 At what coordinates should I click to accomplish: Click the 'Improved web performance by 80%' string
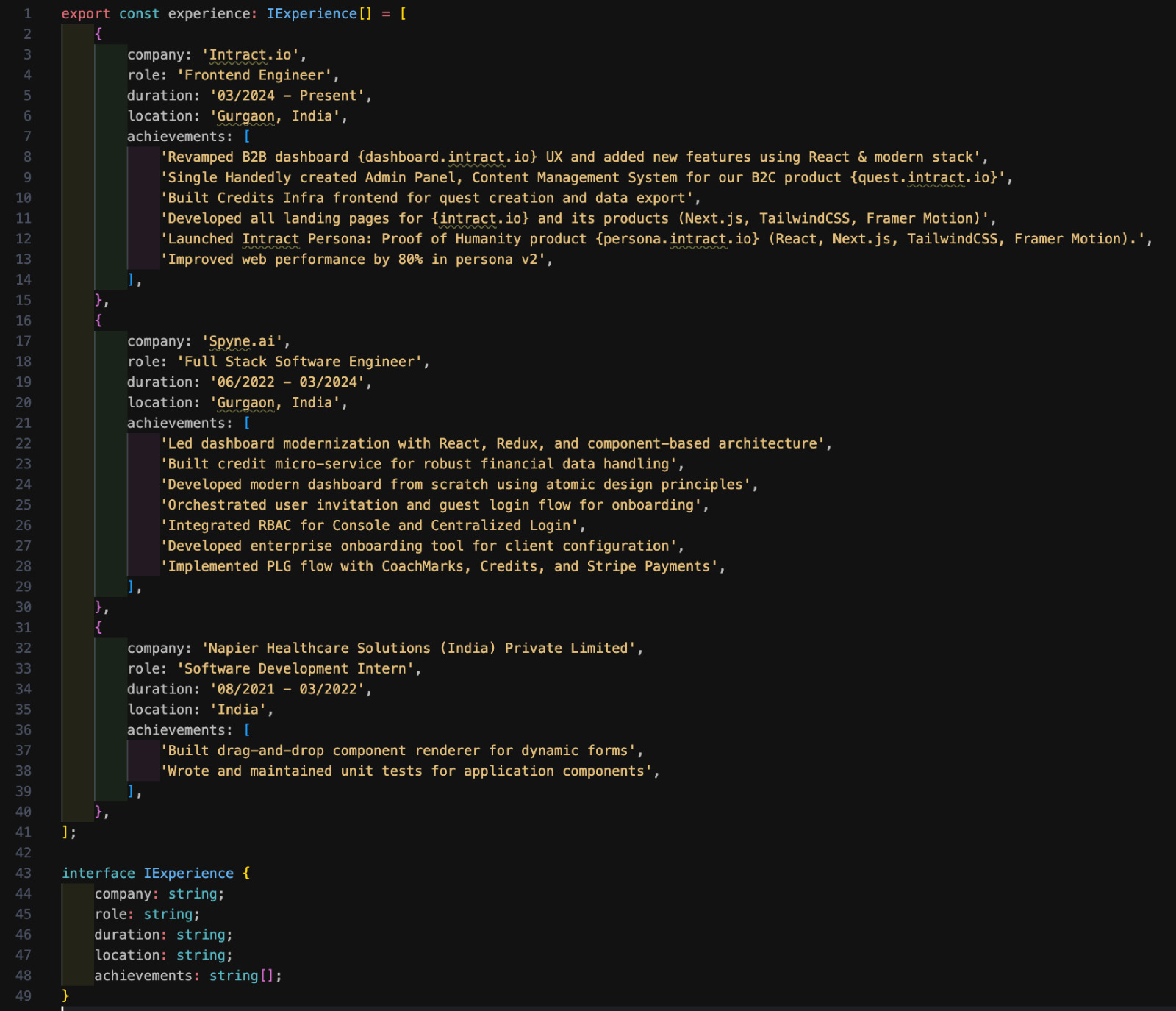pos(356,260)
